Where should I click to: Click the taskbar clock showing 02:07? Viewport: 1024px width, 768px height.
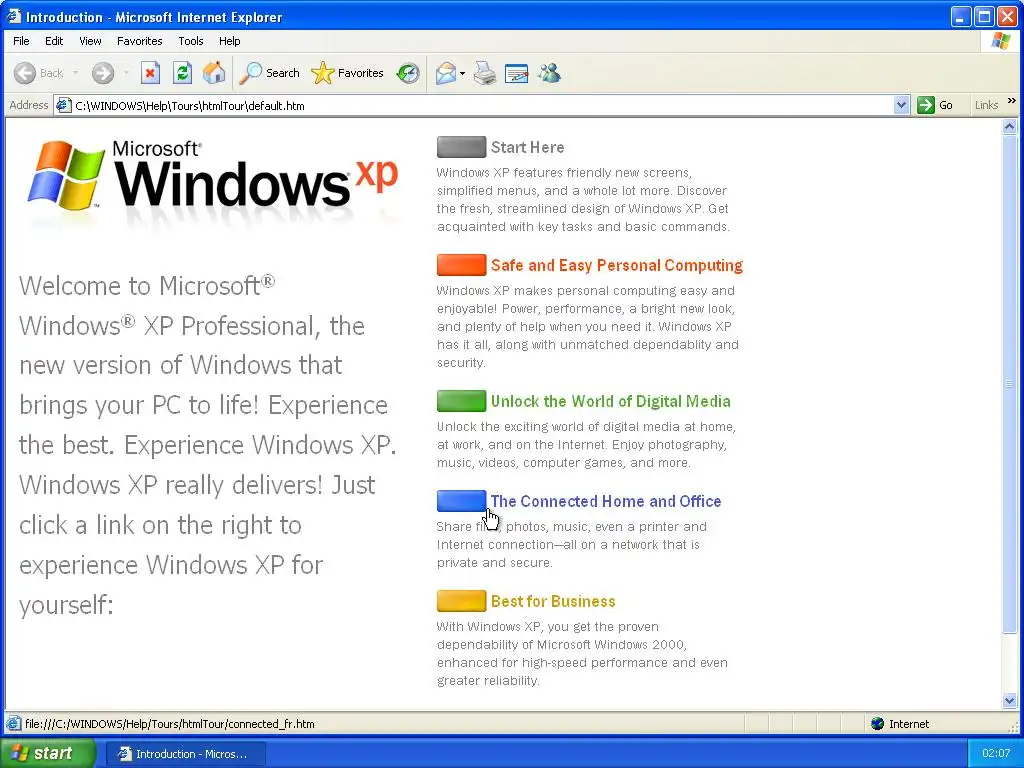[995, 753]
